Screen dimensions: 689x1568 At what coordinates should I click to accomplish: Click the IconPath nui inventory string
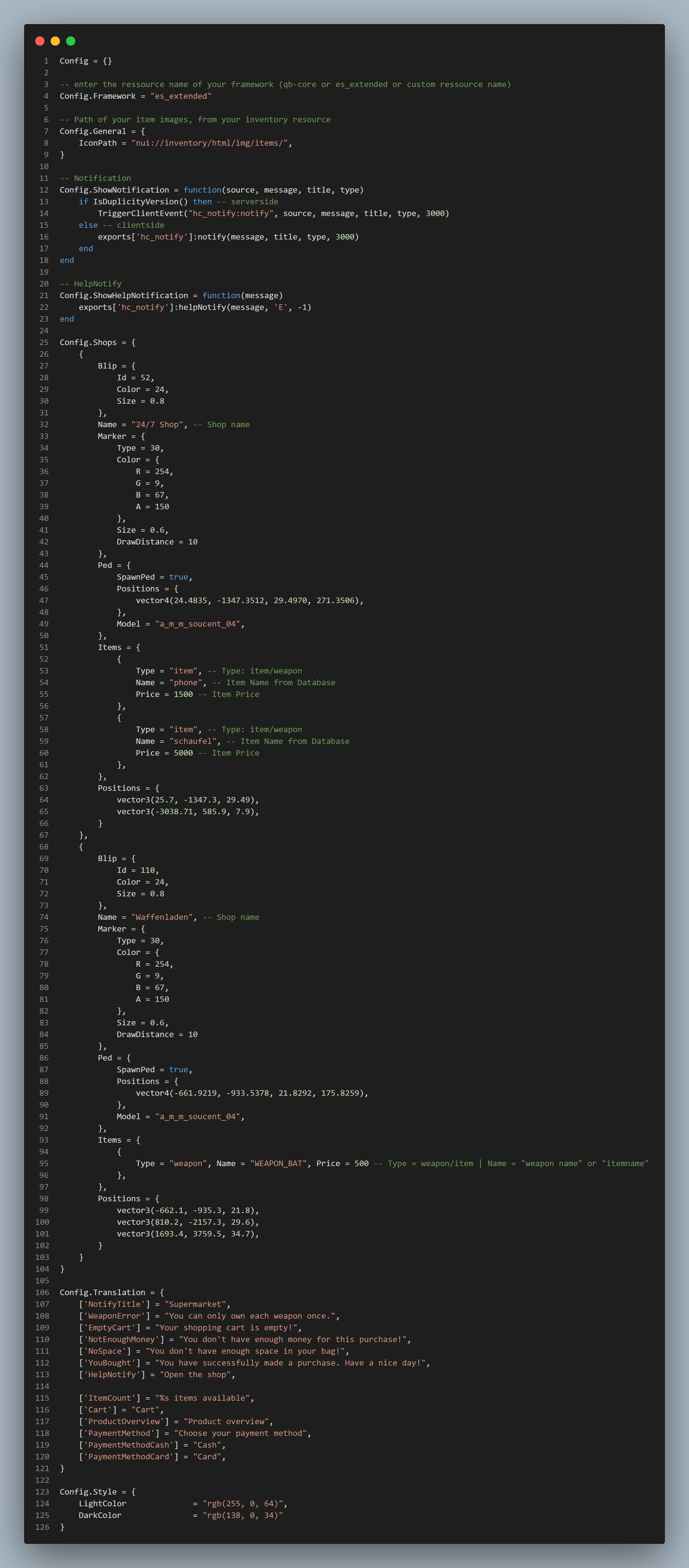(x=209, y=143)
